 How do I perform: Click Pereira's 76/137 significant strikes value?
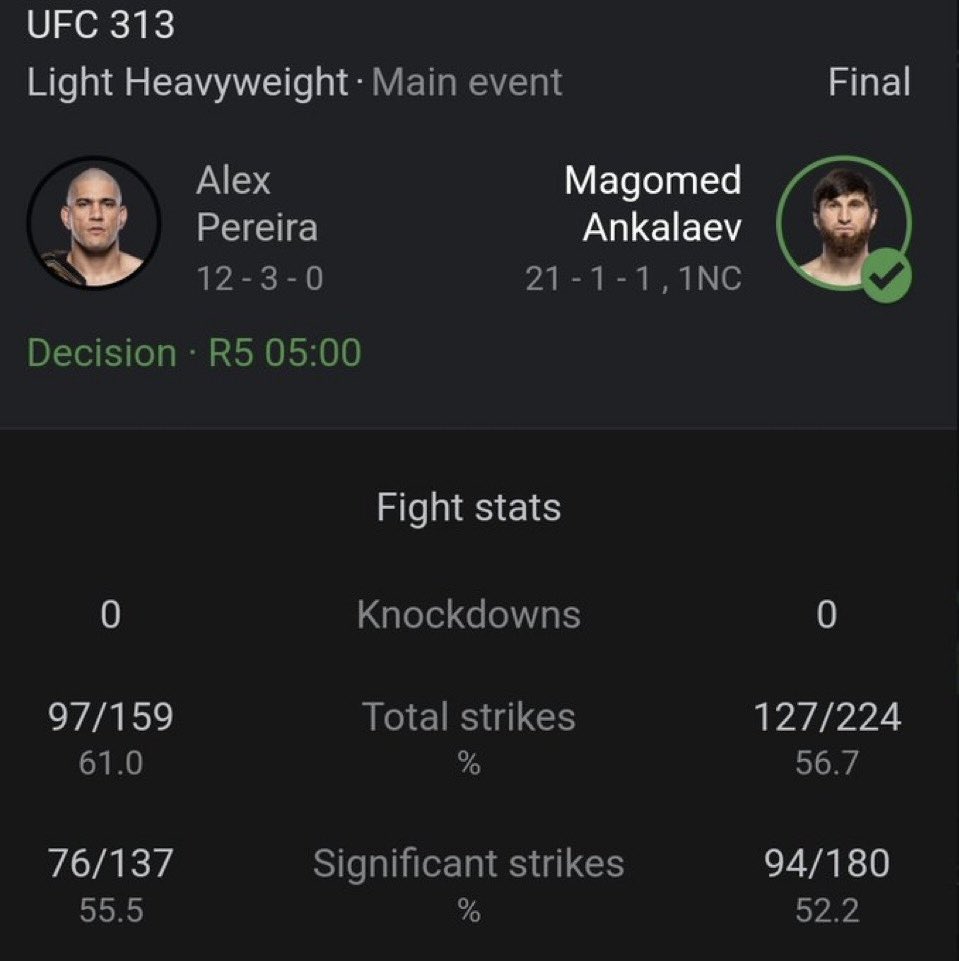(111, 863)
